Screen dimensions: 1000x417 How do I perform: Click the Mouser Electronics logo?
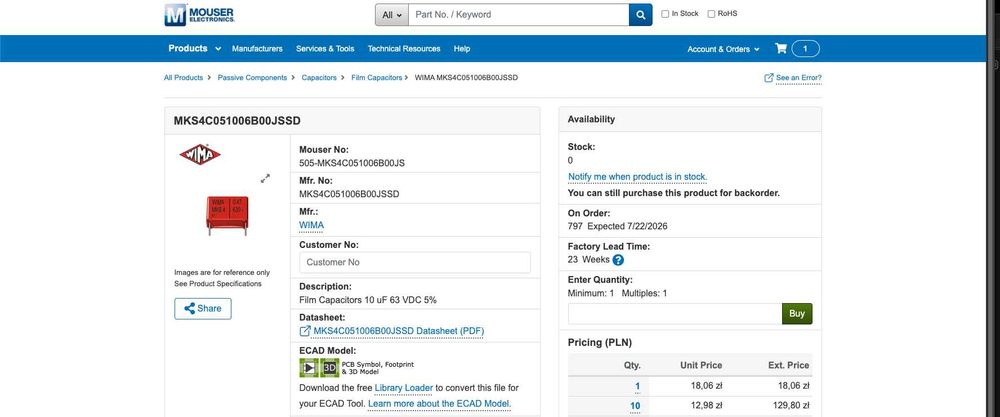pos(200,15)
